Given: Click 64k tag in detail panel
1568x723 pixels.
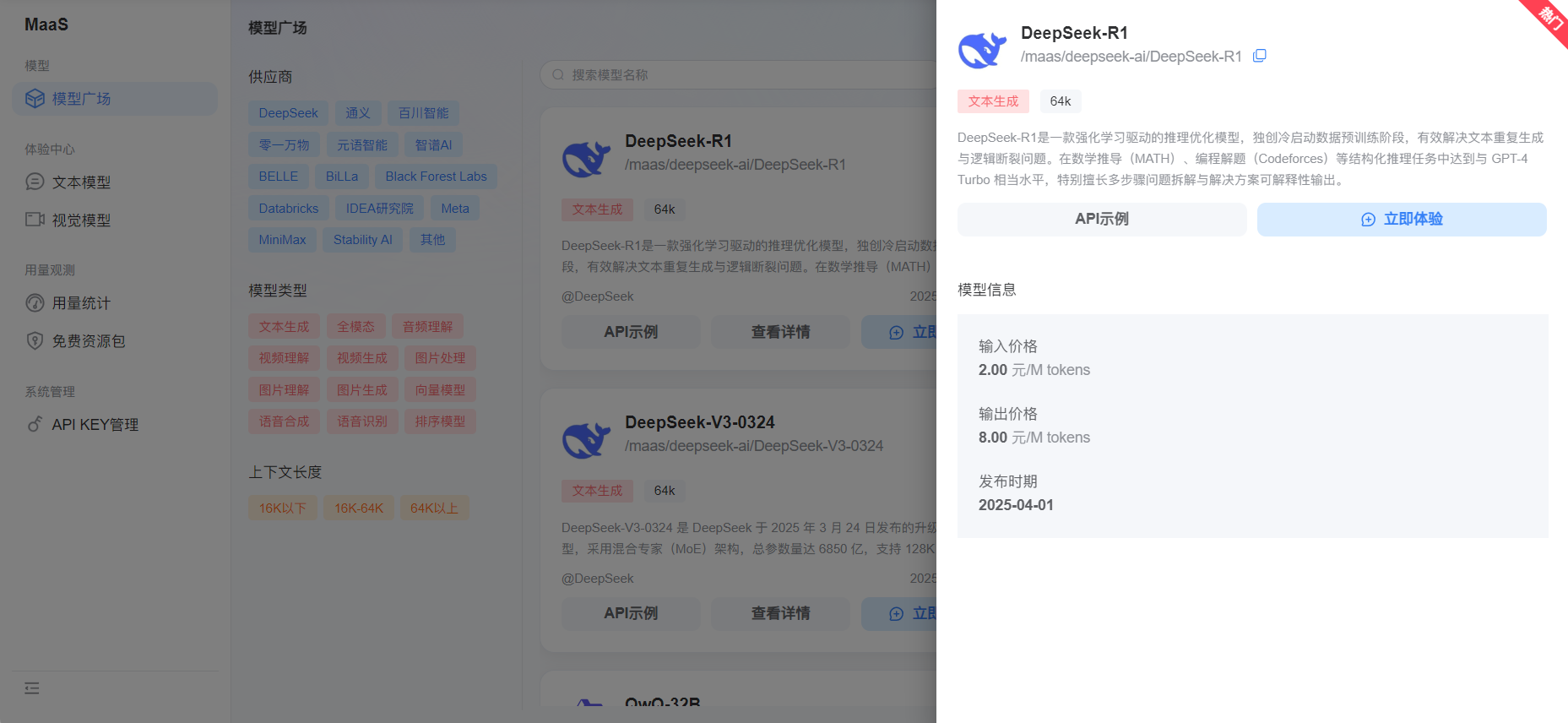Looking at the screenshot, I should click(1061, 101).
